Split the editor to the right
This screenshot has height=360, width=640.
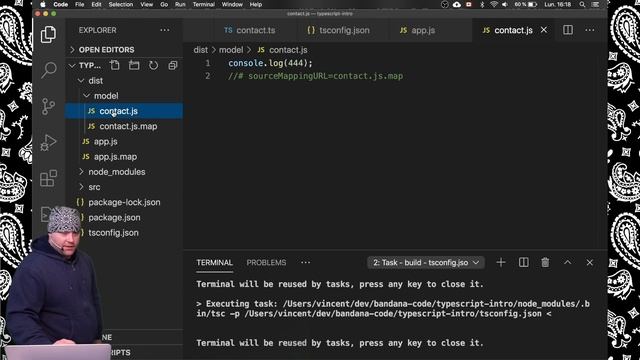(x=568, y=30)
